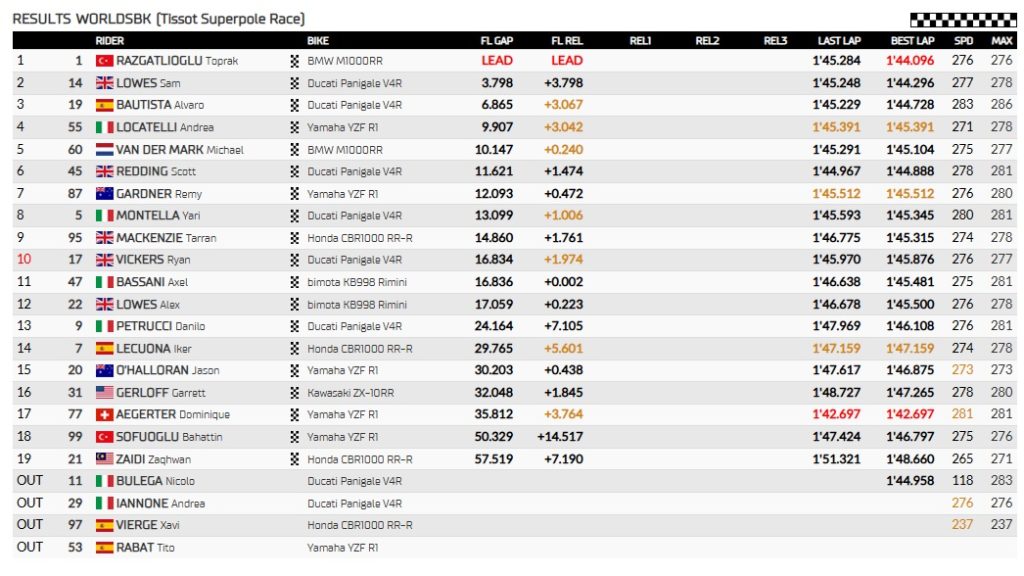Click the FL GAP column header
Image resolution: width=1024 pixels, height=576 pixels.
(496, 41)
